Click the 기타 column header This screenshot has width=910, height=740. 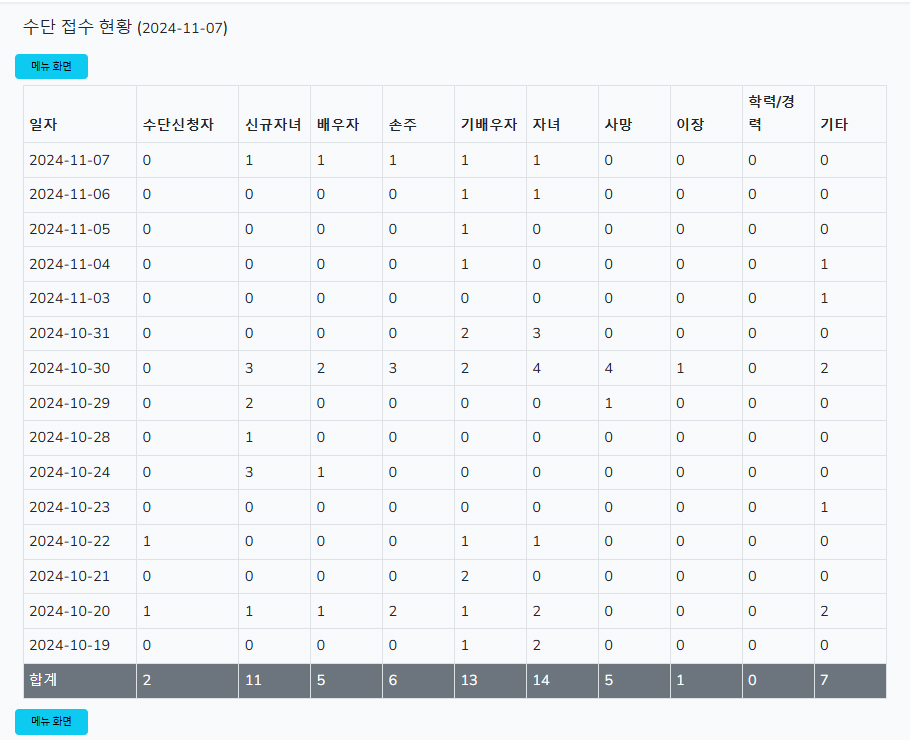[835, 125]
